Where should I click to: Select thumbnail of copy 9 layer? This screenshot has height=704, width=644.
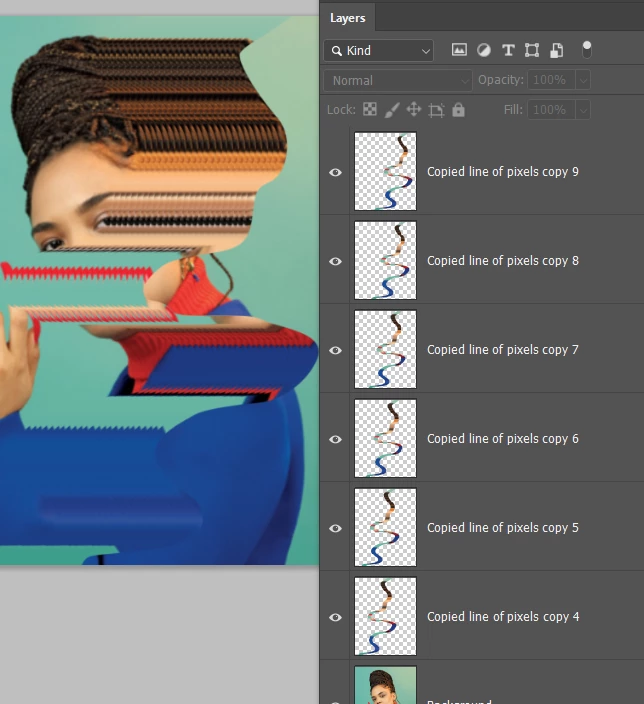coord(385,171)
